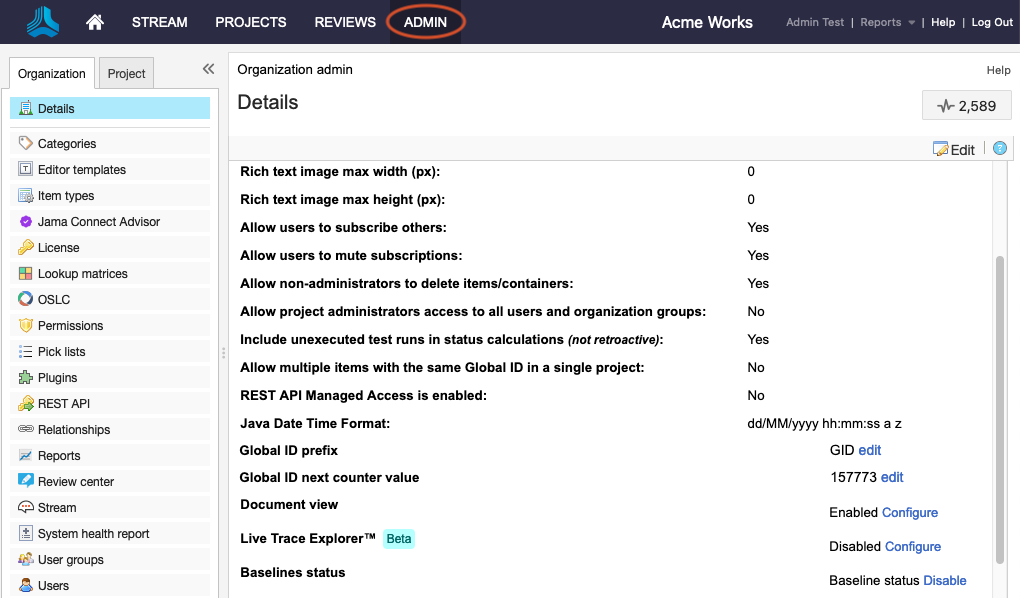Configure the Document view setting

[909, 512]
